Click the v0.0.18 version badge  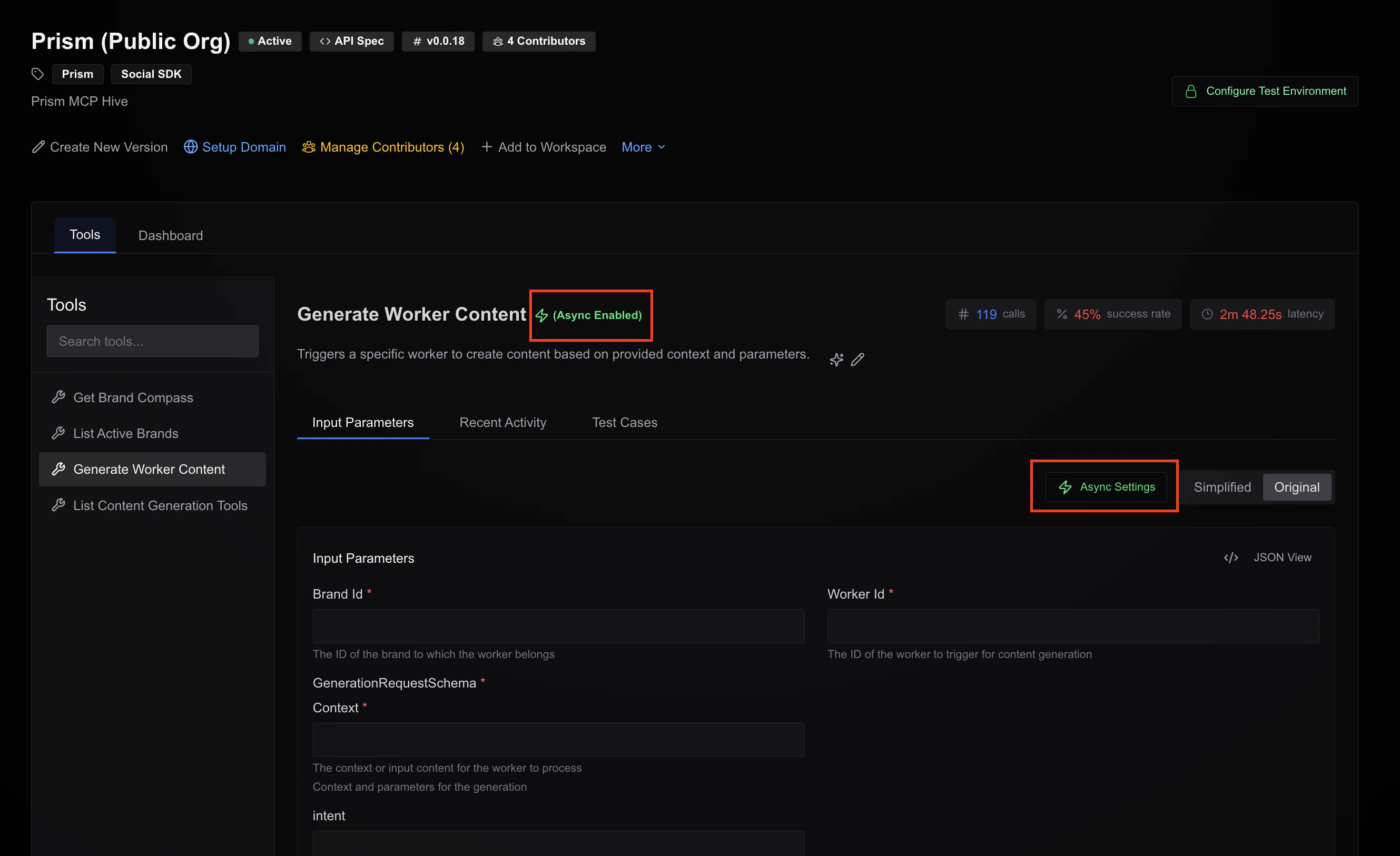[438, 42]
